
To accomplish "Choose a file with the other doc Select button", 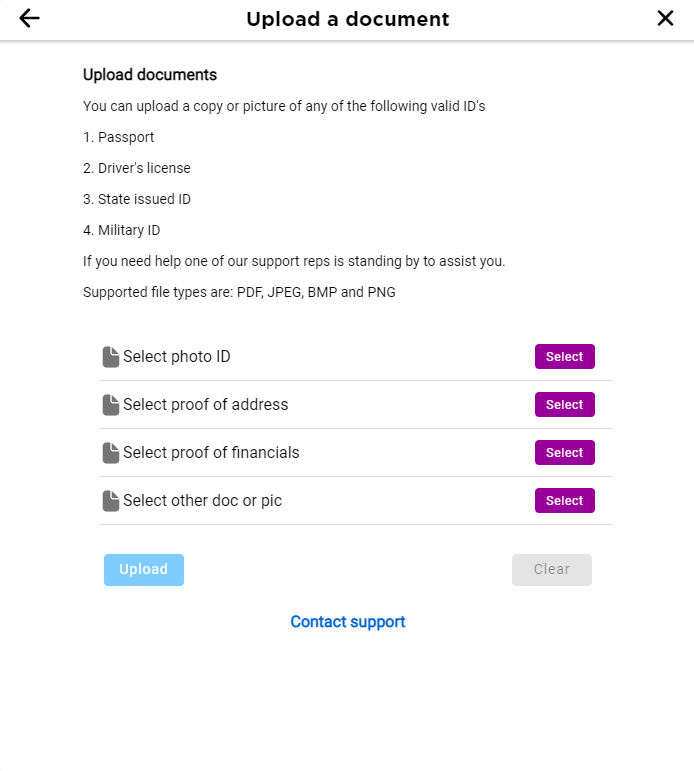I will pos(565,501).
